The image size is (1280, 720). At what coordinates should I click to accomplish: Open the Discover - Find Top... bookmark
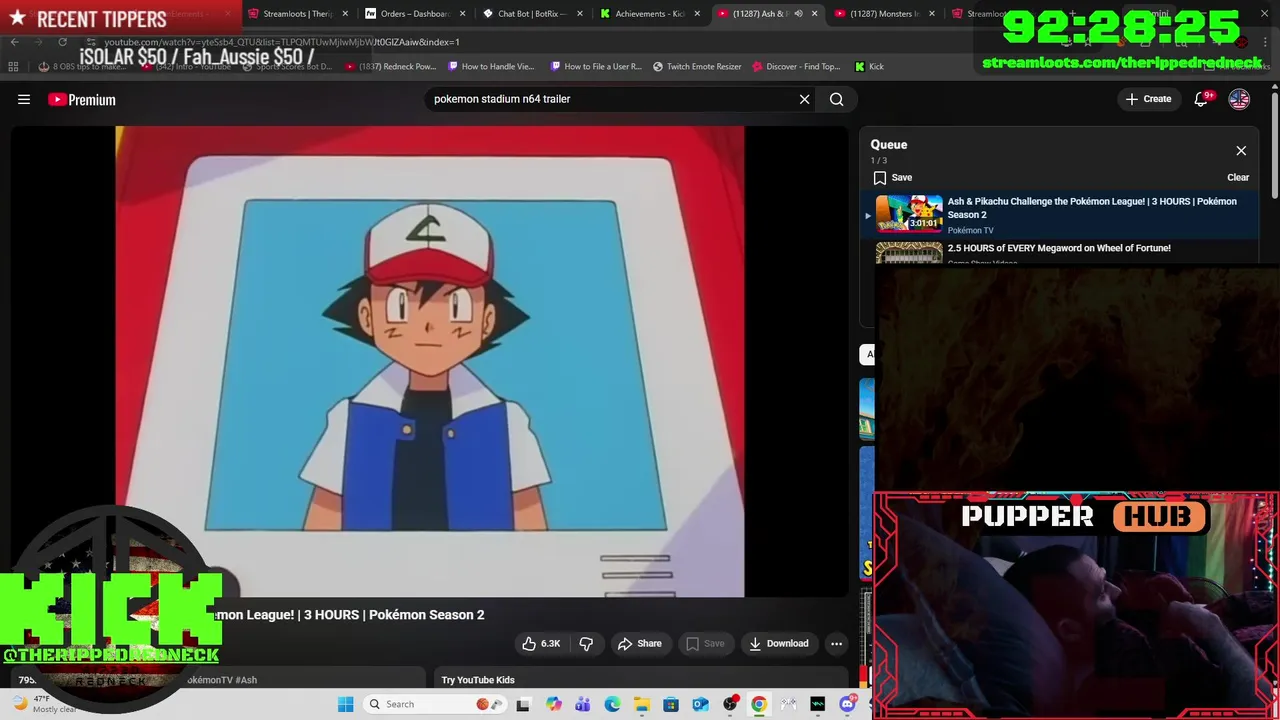[796, 66]
